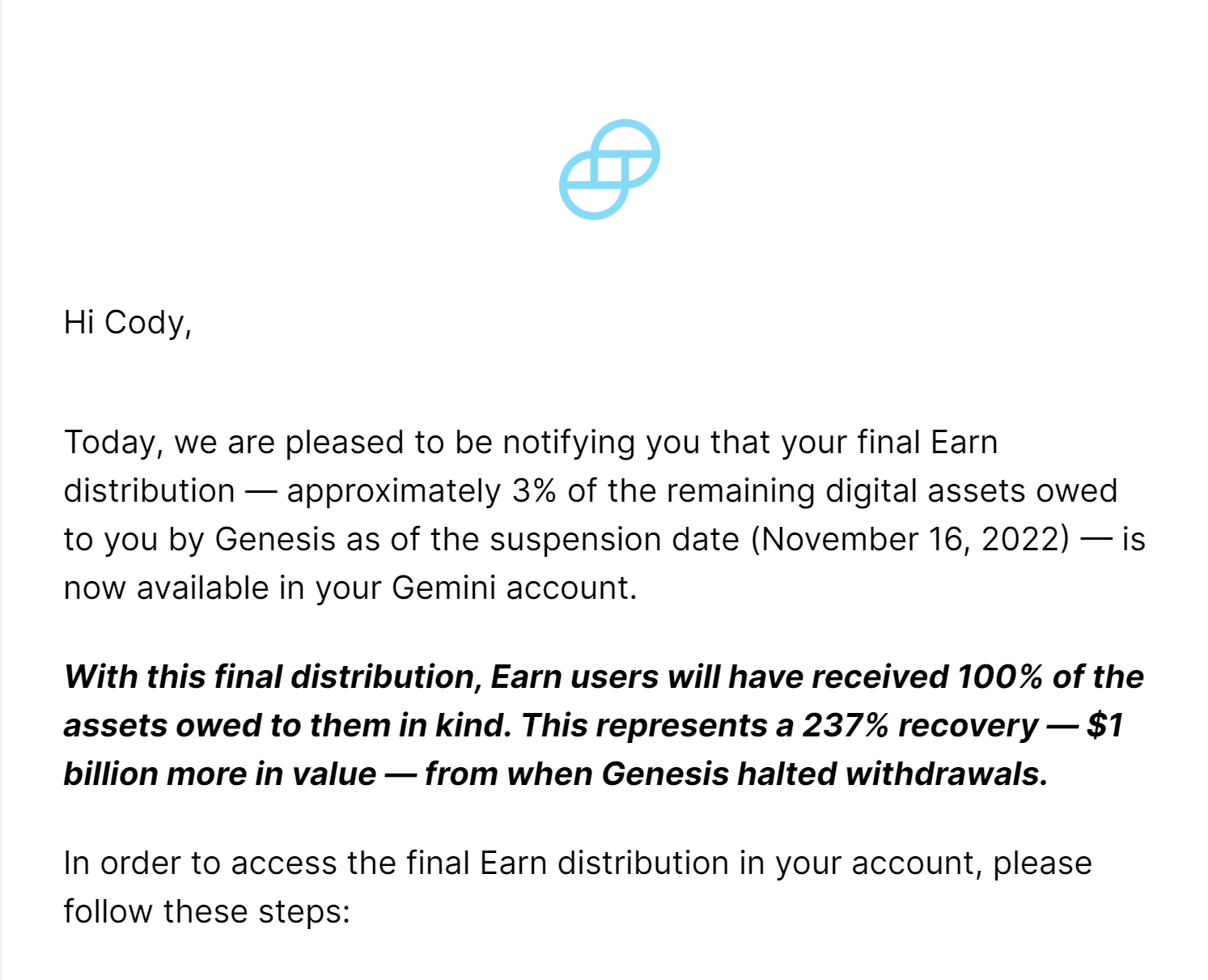
Task: Click "Genesis" in the first non-bold paragraph
Action: (x=274, y=540)
